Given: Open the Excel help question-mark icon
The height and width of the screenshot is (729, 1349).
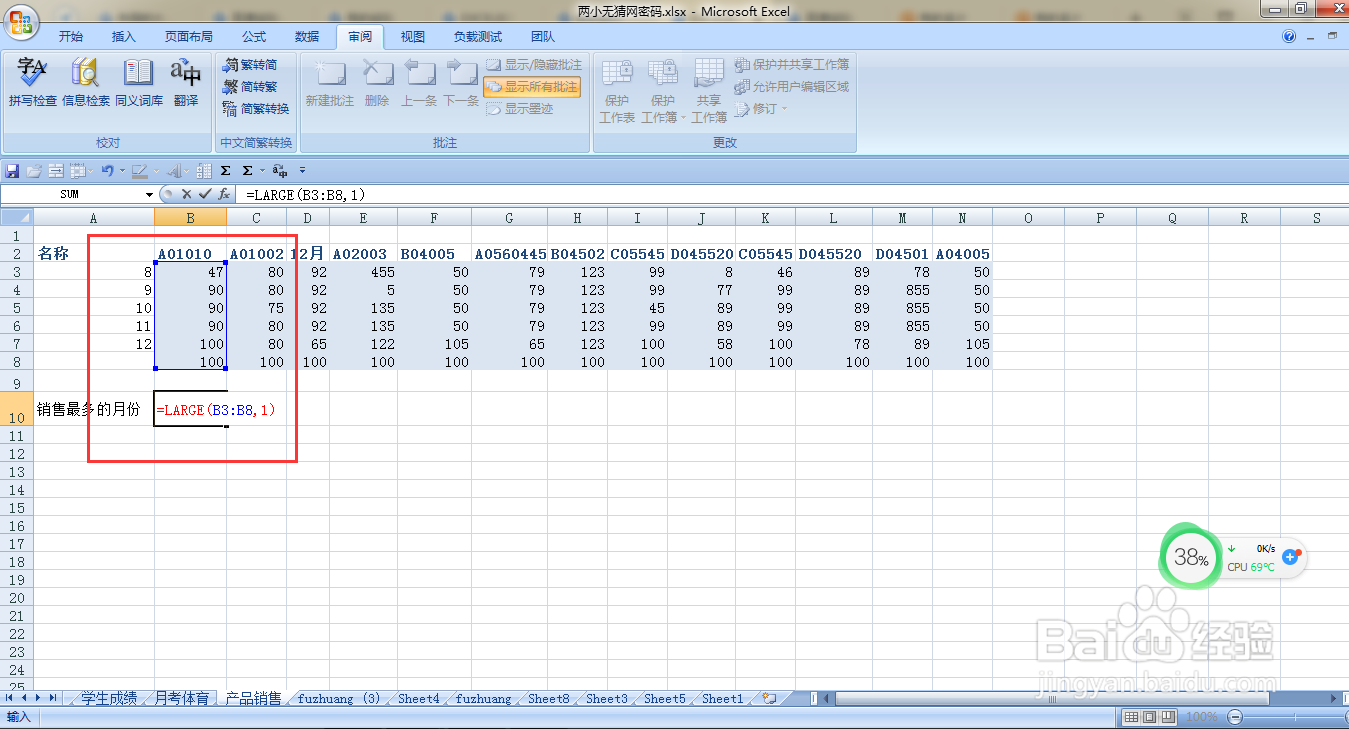Looking at the screenshot, I should coord(1289,37).
